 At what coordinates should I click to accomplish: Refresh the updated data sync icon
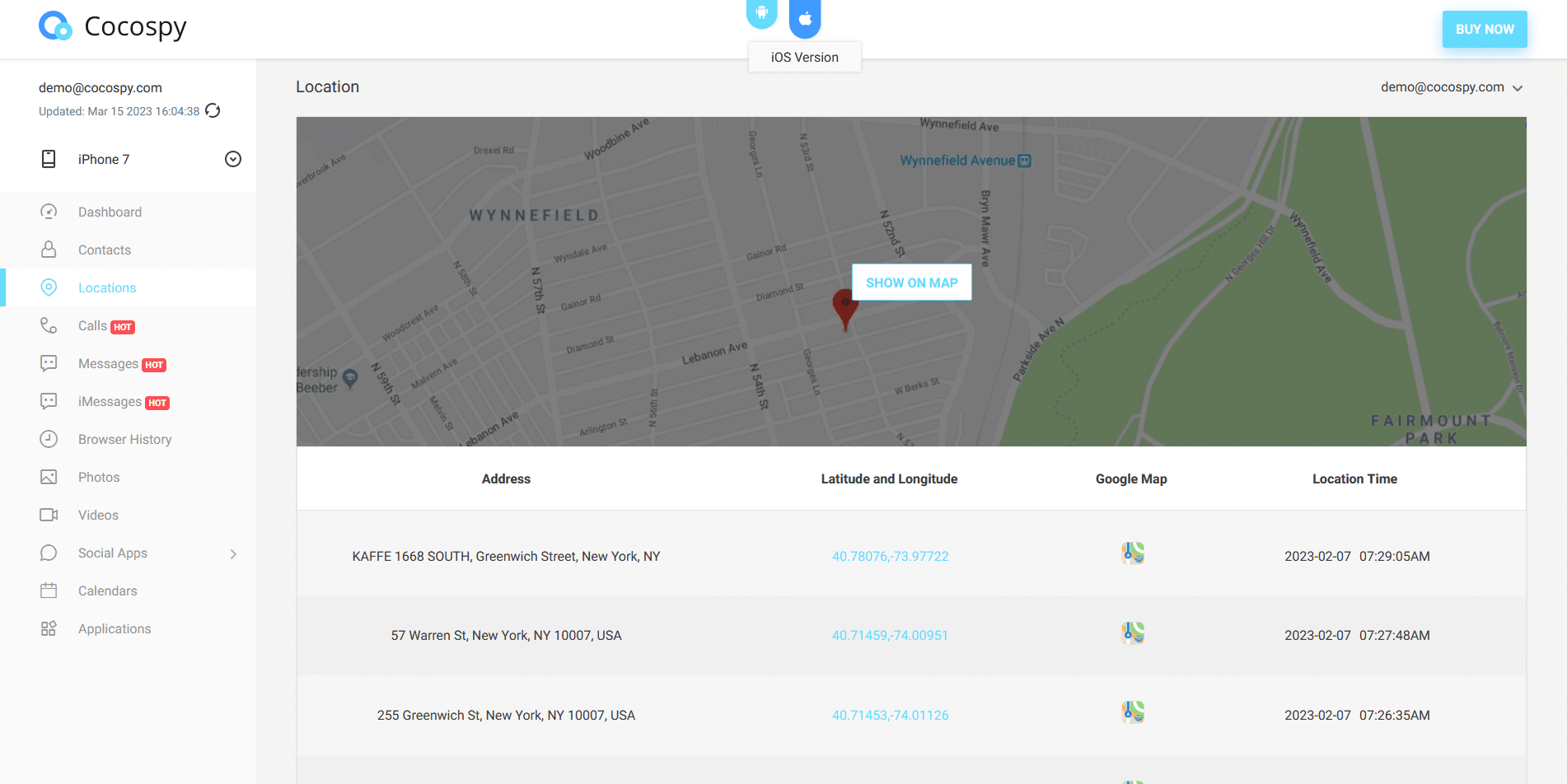click(x=213, y=110)
